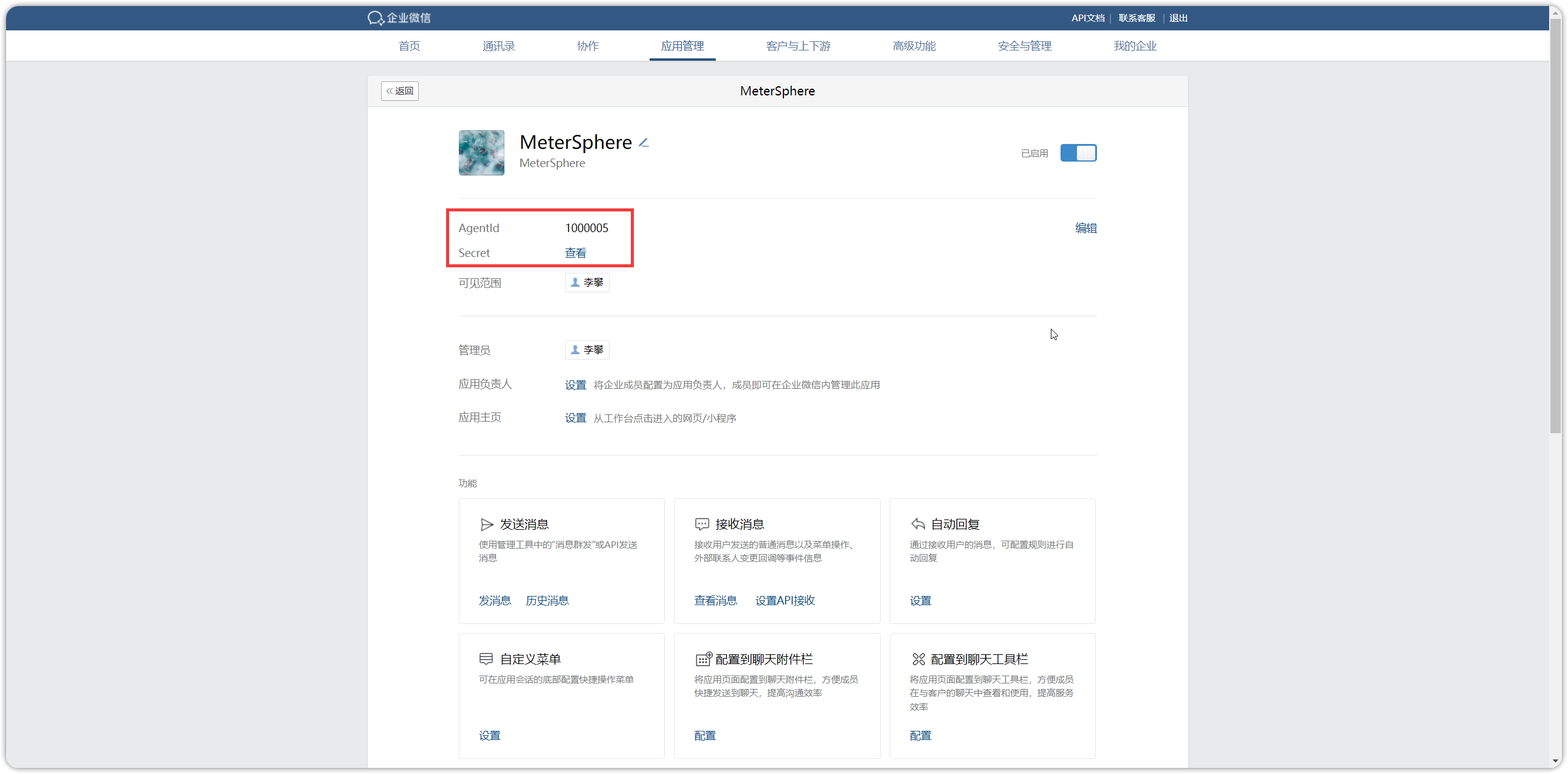The height and width of the screenshot is (774, 1568).
Task: Click 配置 in the 配置到聊天附件栏 card
Action: click(705, 736)
